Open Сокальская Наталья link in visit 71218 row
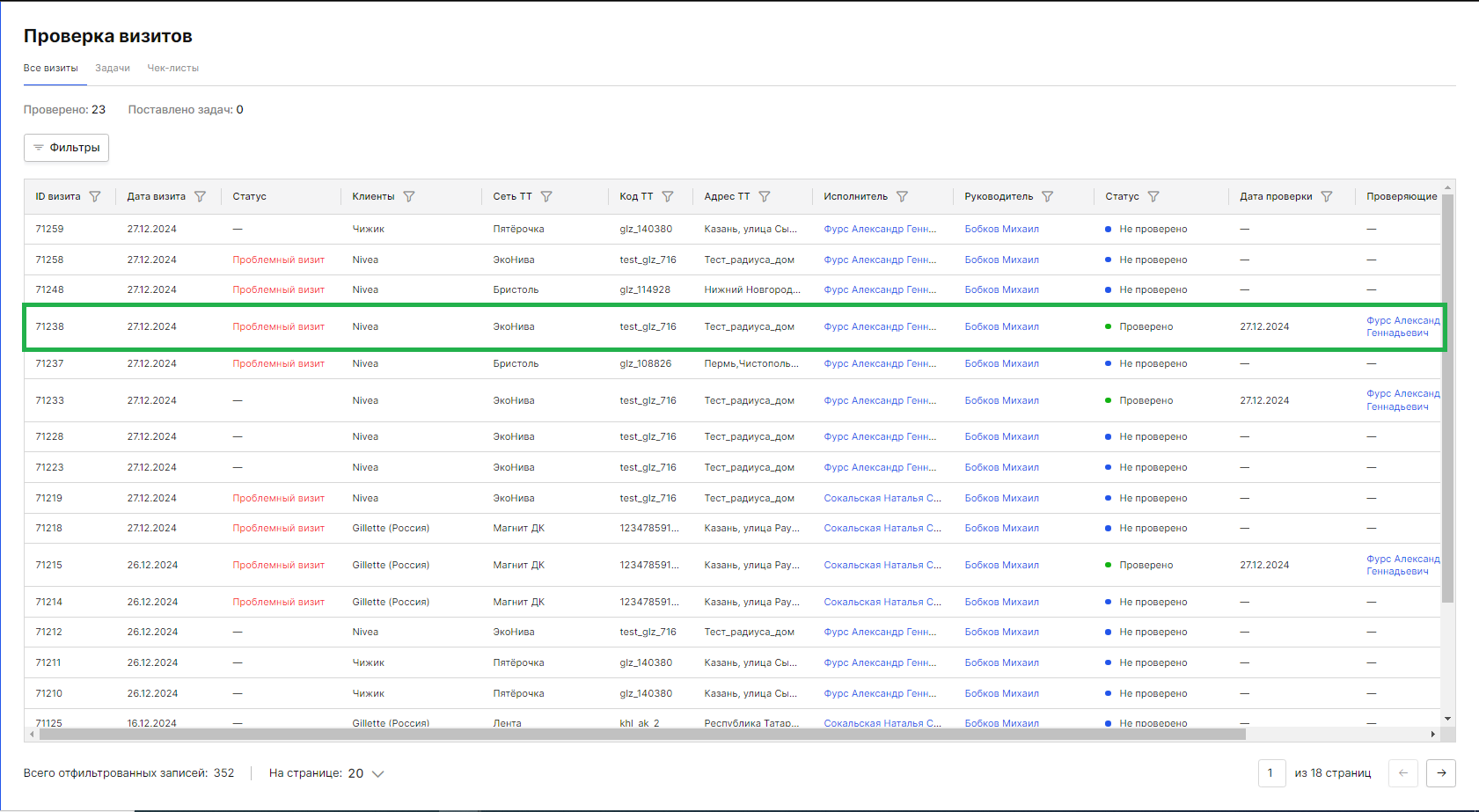 882,528
